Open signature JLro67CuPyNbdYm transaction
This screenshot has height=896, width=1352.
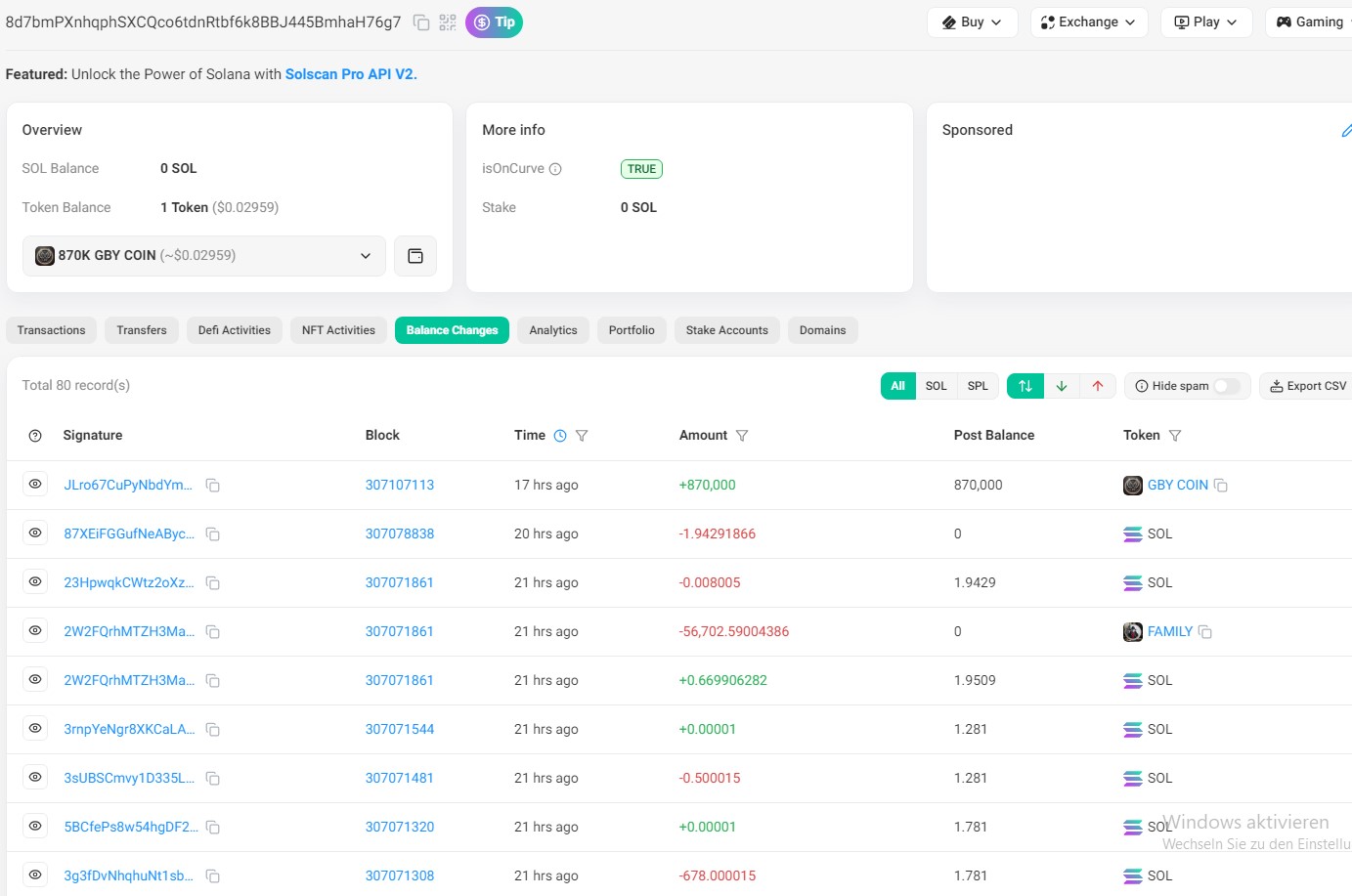pyautogui.click(x=128, y=485)
